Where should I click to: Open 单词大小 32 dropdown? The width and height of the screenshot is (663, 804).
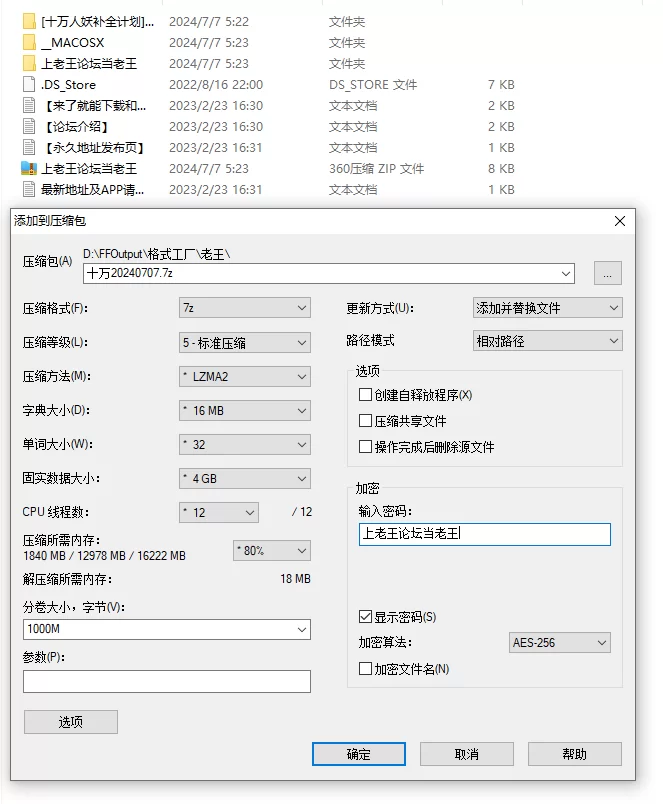pos(245,445)
